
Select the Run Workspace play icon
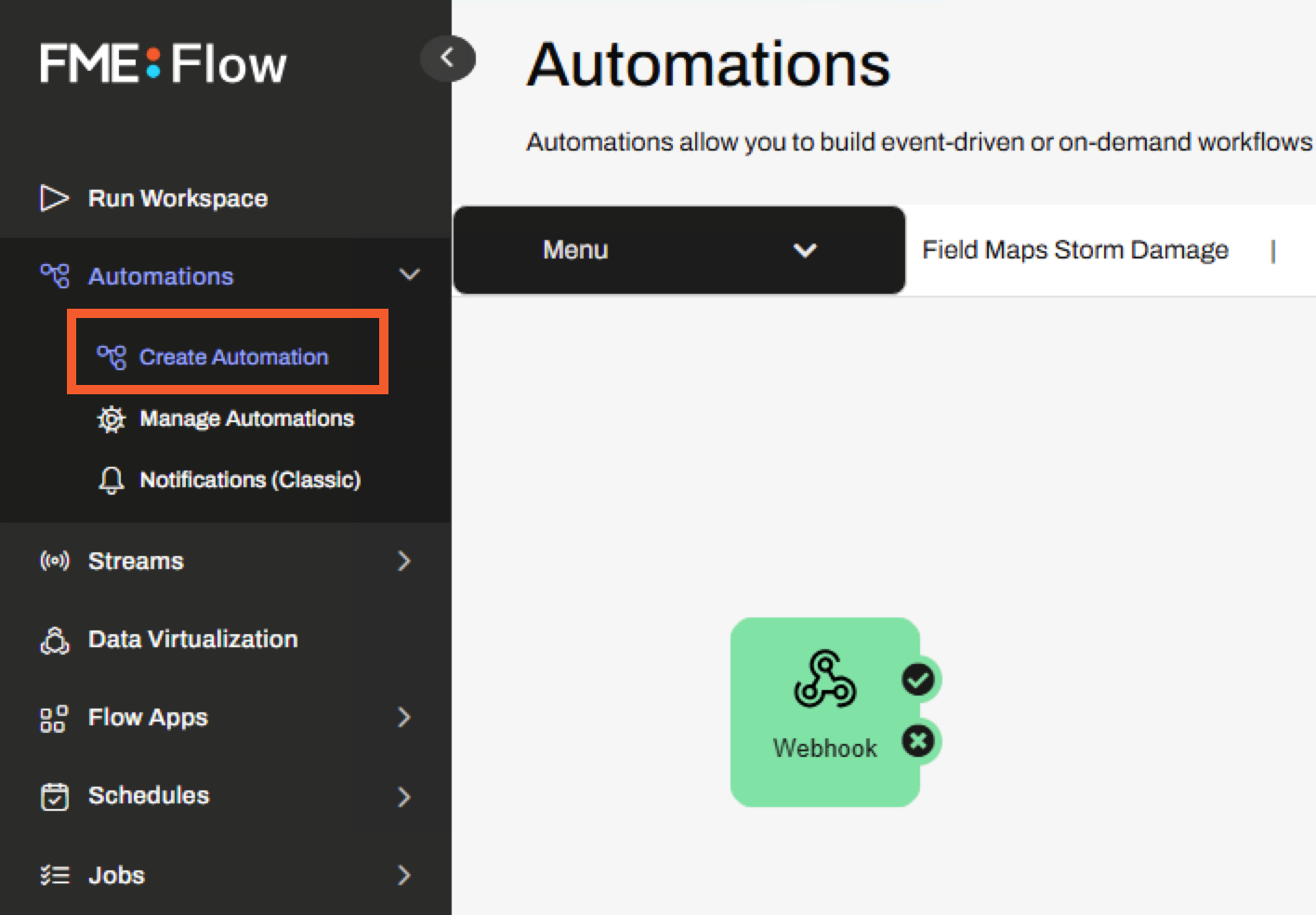(x=55, y=197)
